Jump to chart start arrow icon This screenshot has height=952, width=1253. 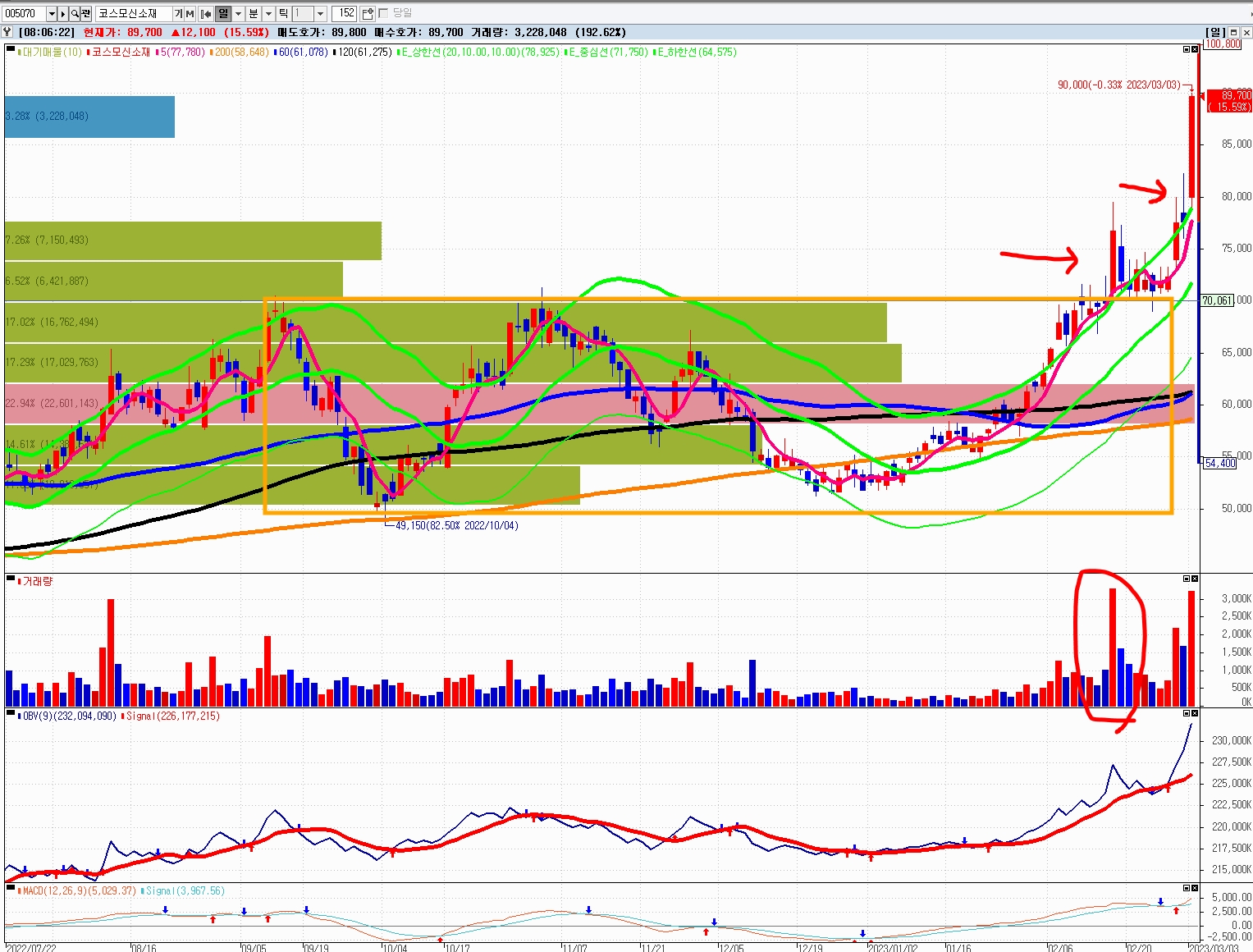click(206, 14)
